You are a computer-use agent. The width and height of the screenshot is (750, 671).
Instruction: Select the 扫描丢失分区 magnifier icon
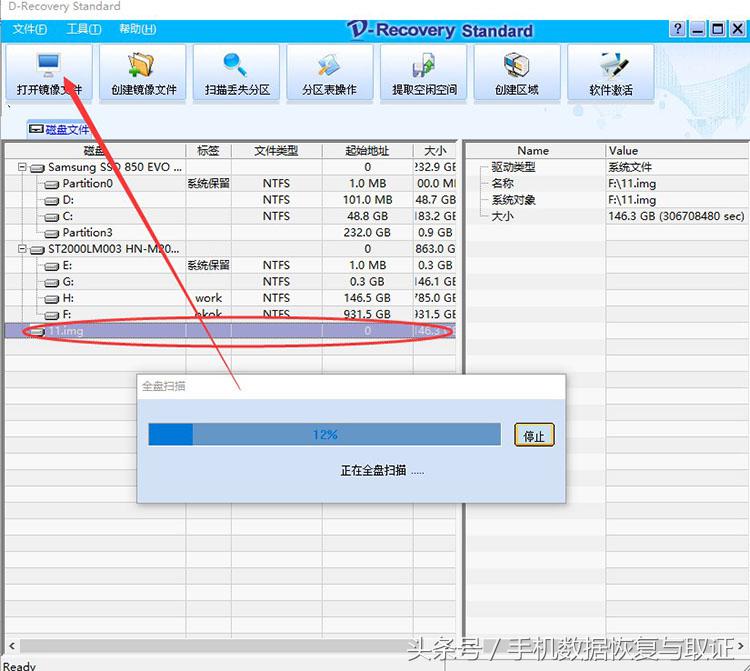[237, 72]
